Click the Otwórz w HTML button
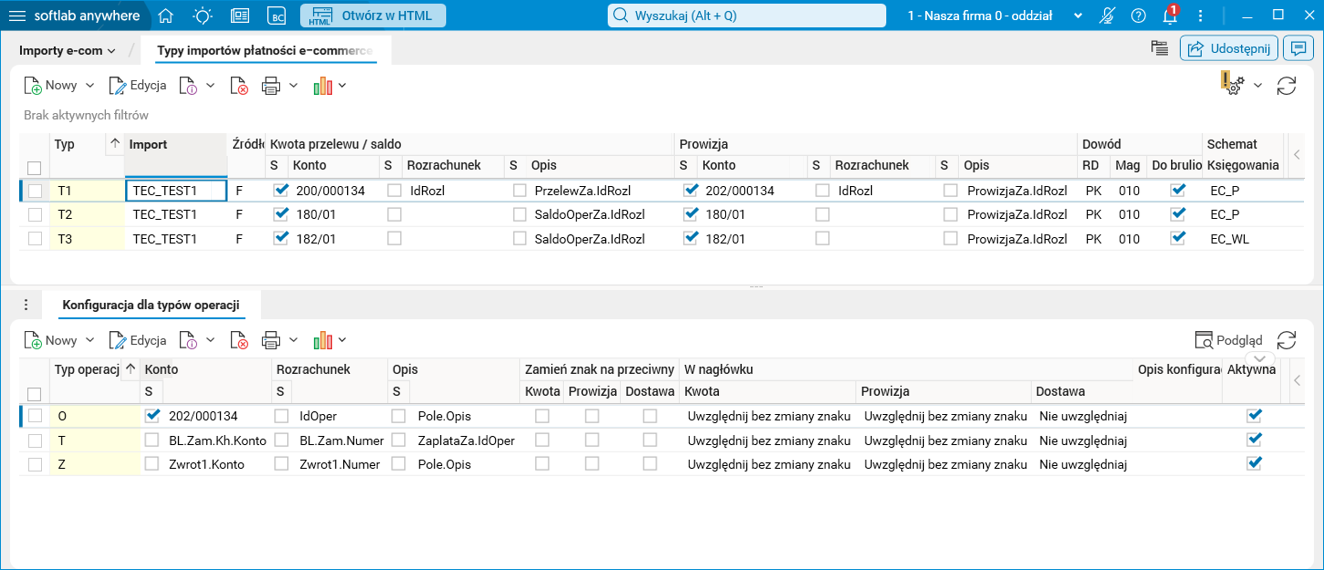 click(372, 16)
